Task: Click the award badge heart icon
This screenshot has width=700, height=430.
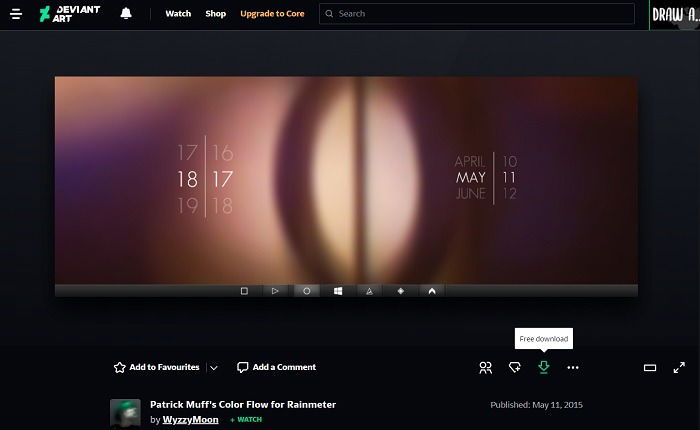Action: [515, 367]
